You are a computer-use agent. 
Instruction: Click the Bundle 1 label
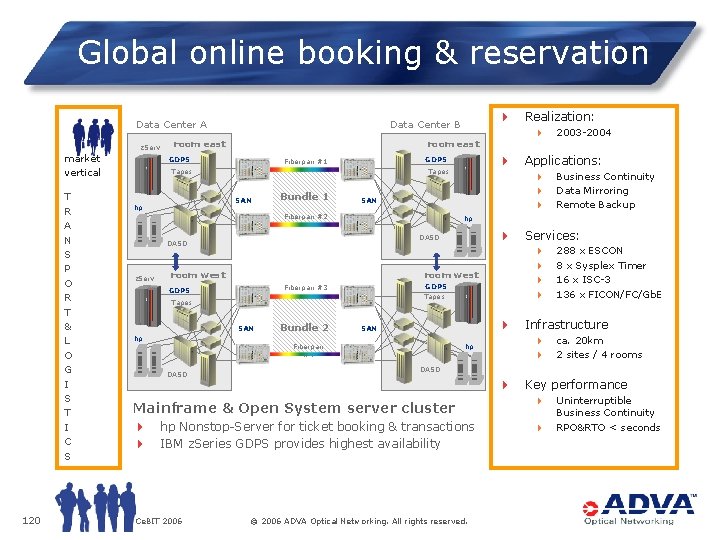(304, 197)
